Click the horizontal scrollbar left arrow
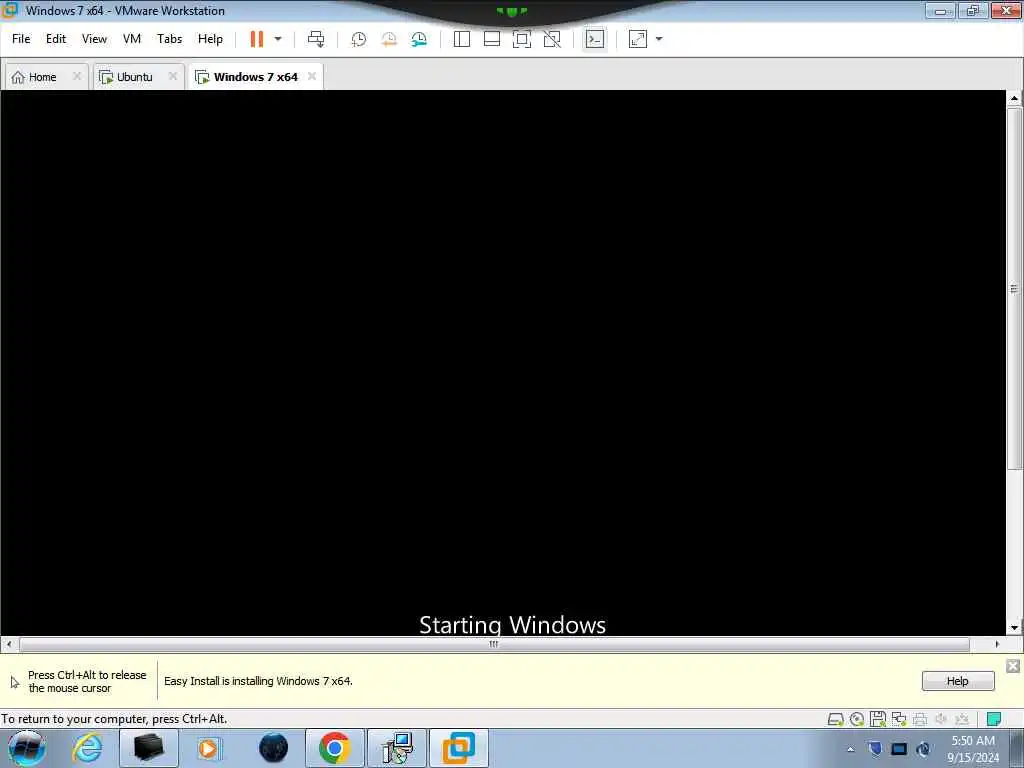1024x768 pixels. [x=8, y=645]
